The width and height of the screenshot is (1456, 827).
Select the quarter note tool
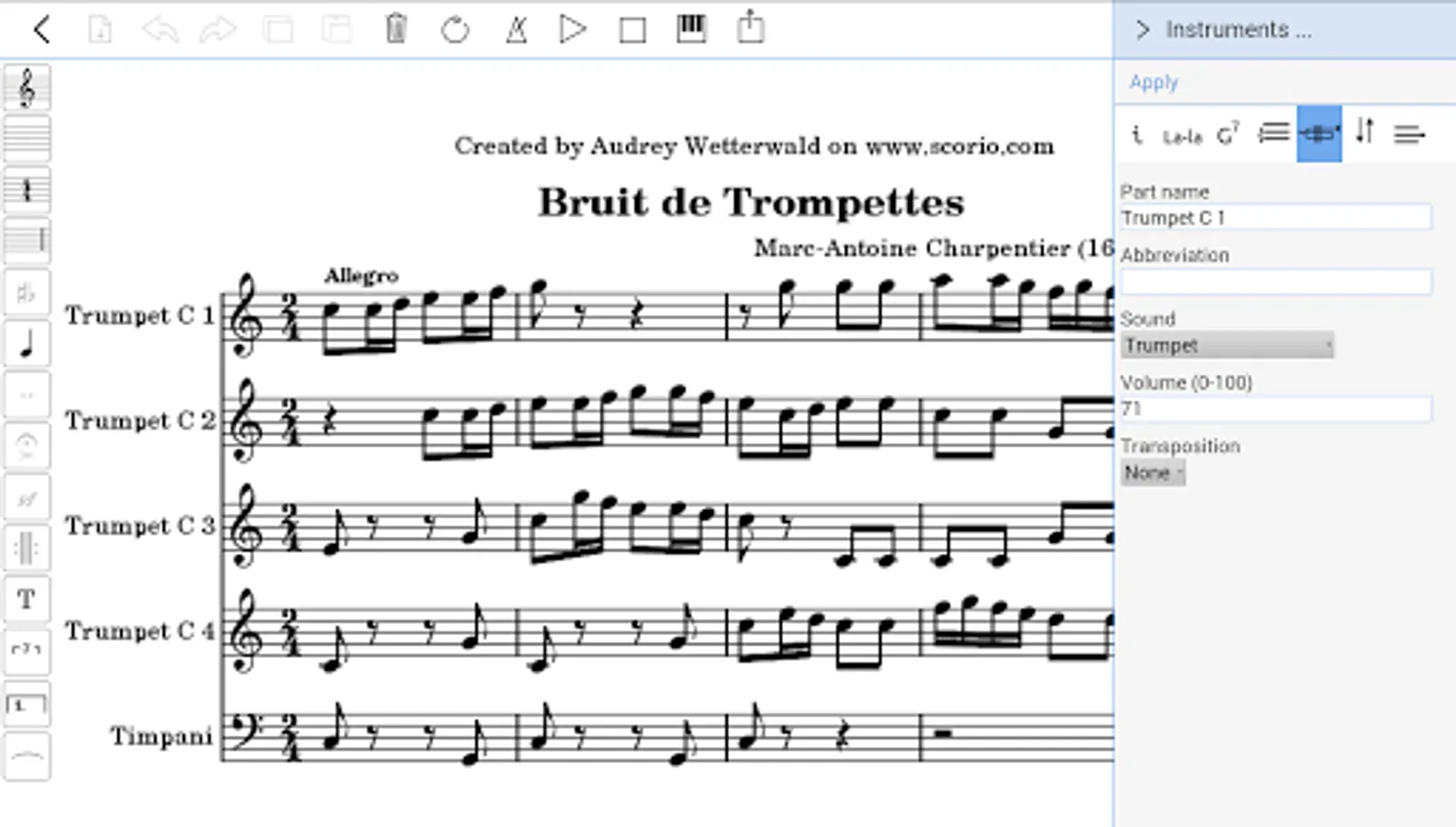(x=27, y=345)
